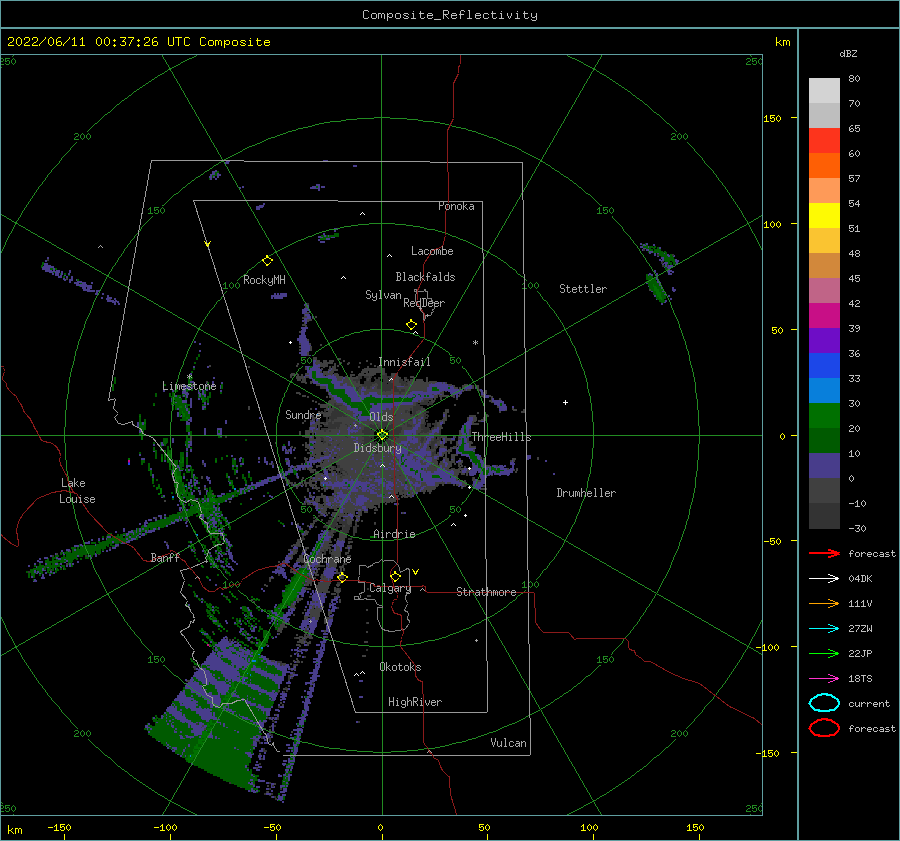The image size is (900, 841).
Task: Click the Sylvan label
Action: point(383,295)
